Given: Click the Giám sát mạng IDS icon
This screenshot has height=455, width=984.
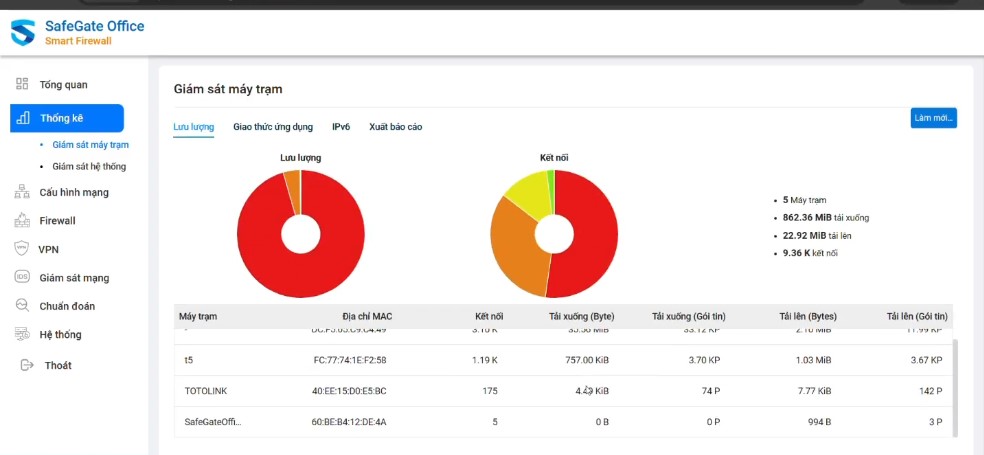Looking at the screenshot, I should [22, 277].
